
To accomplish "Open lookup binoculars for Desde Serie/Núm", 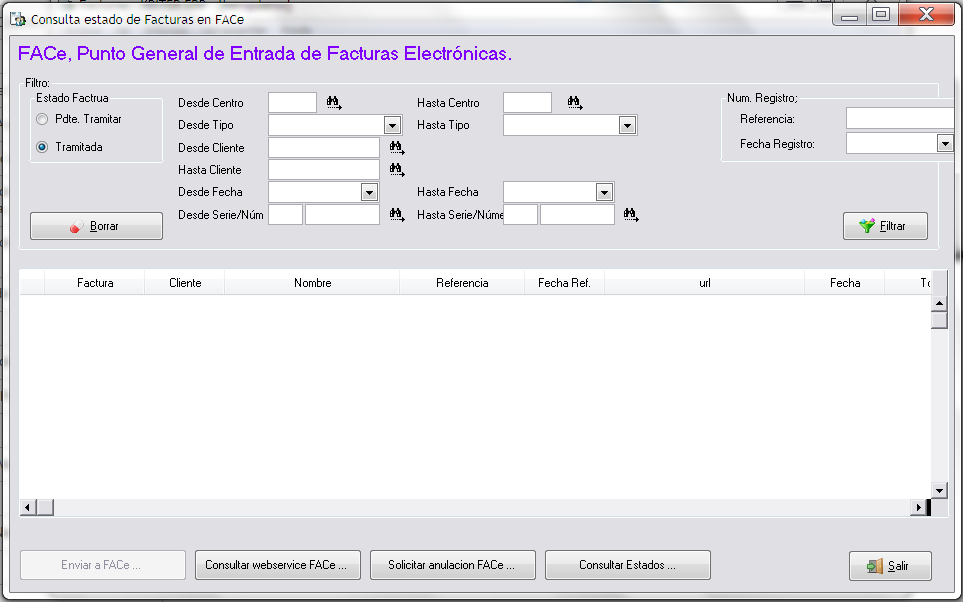I will pyautogui.click(x=397, y=214).
